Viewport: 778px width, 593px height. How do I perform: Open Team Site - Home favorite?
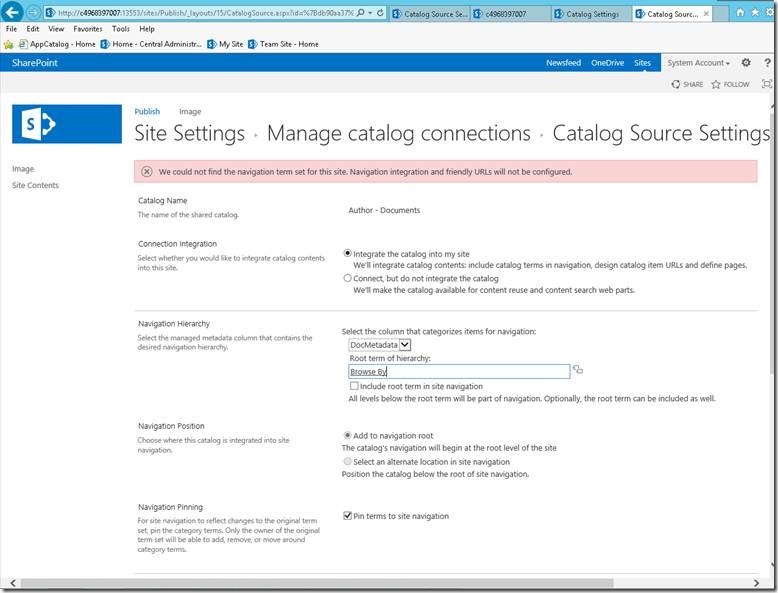point(283,44)
